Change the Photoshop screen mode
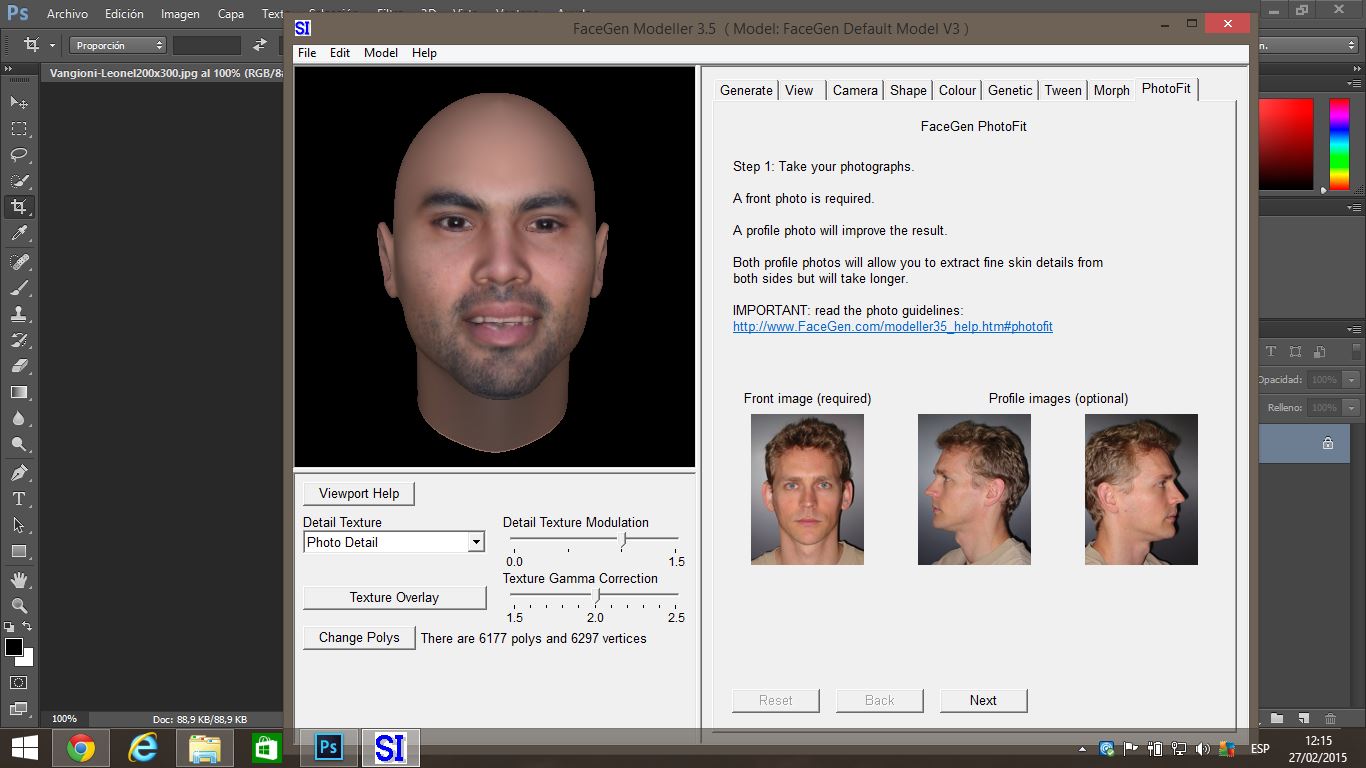This screenshot has height=768, width=1366. [x=19, y=709]
